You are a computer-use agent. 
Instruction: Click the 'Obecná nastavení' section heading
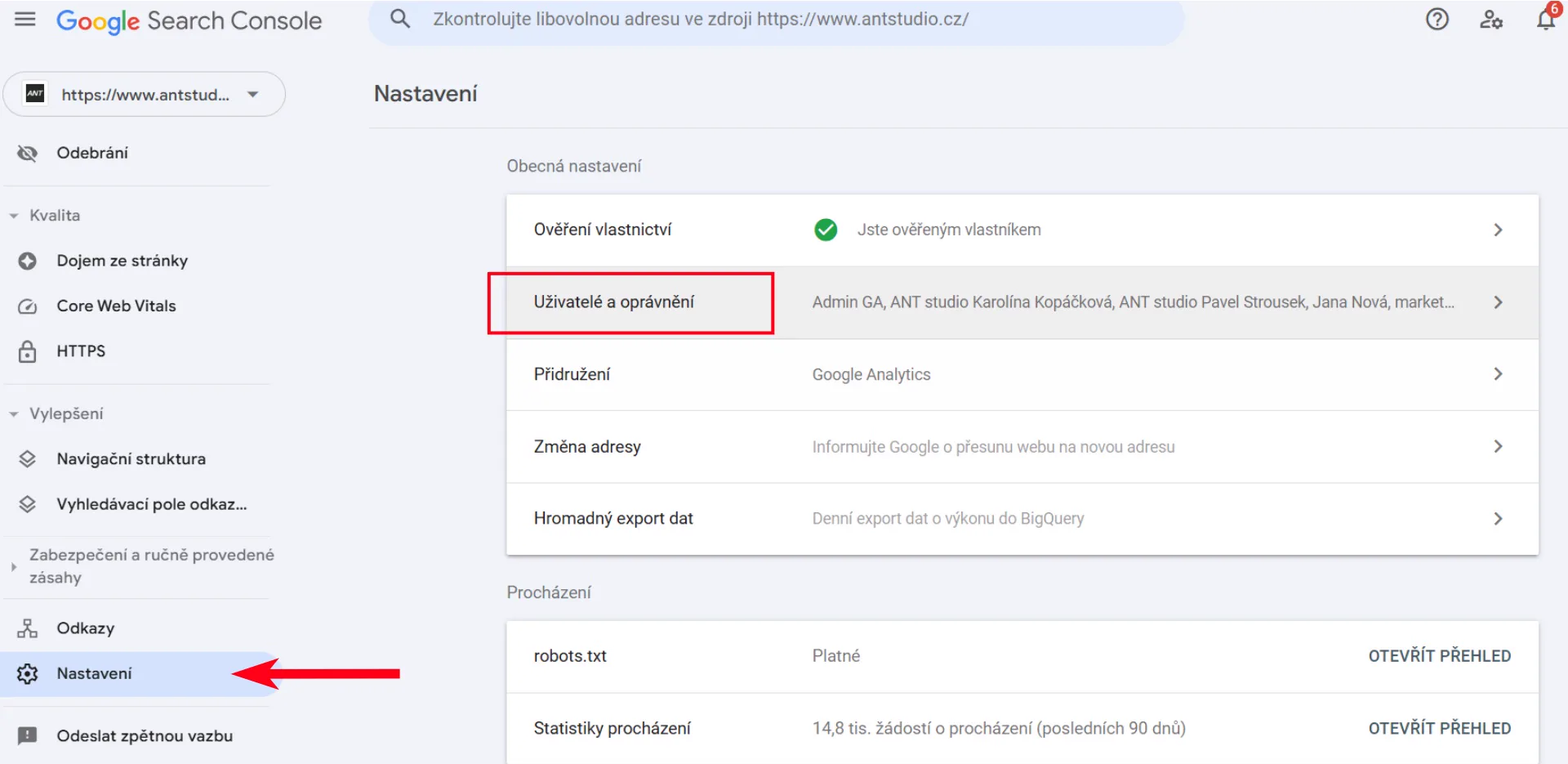tap(574, 166)
